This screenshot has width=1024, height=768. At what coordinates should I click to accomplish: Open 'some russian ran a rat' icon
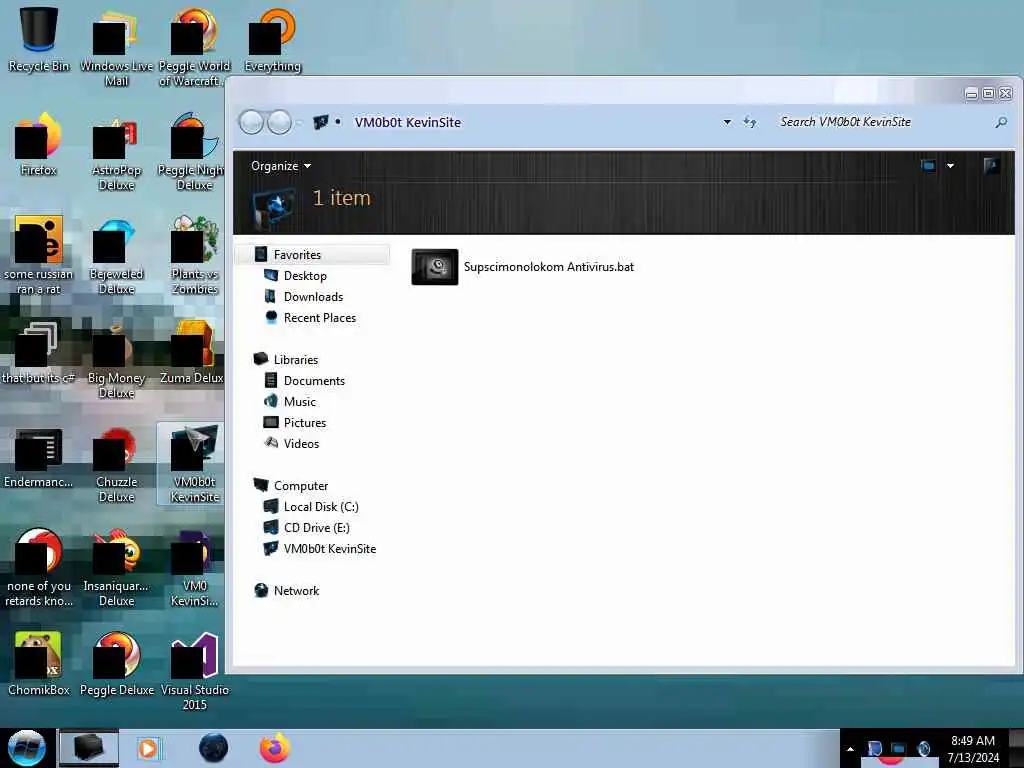point(39,255)
